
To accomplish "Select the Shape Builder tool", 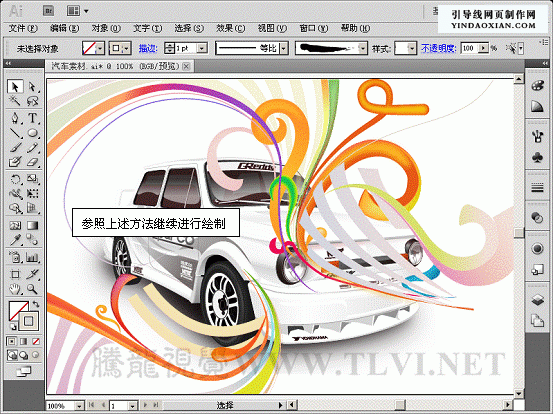I will click(15, 208).
